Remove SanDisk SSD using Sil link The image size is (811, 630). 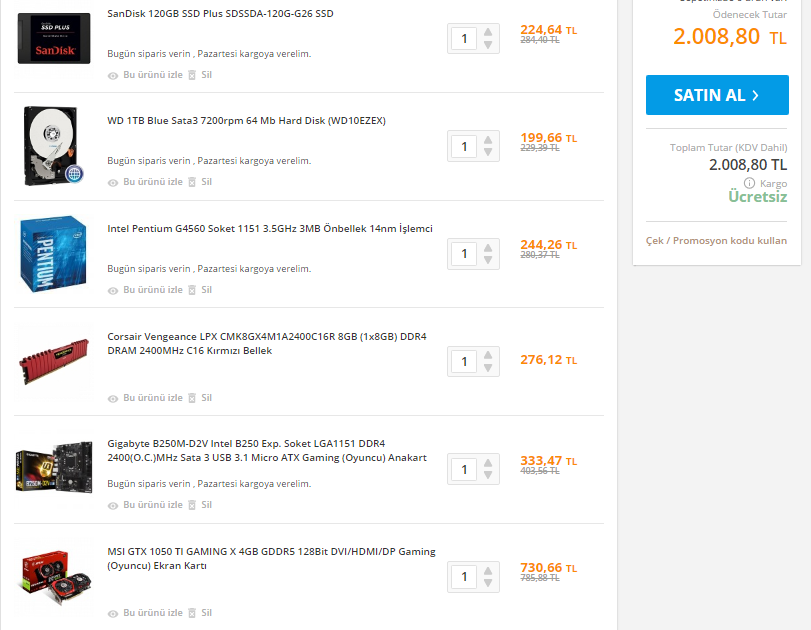click(206, 75)
